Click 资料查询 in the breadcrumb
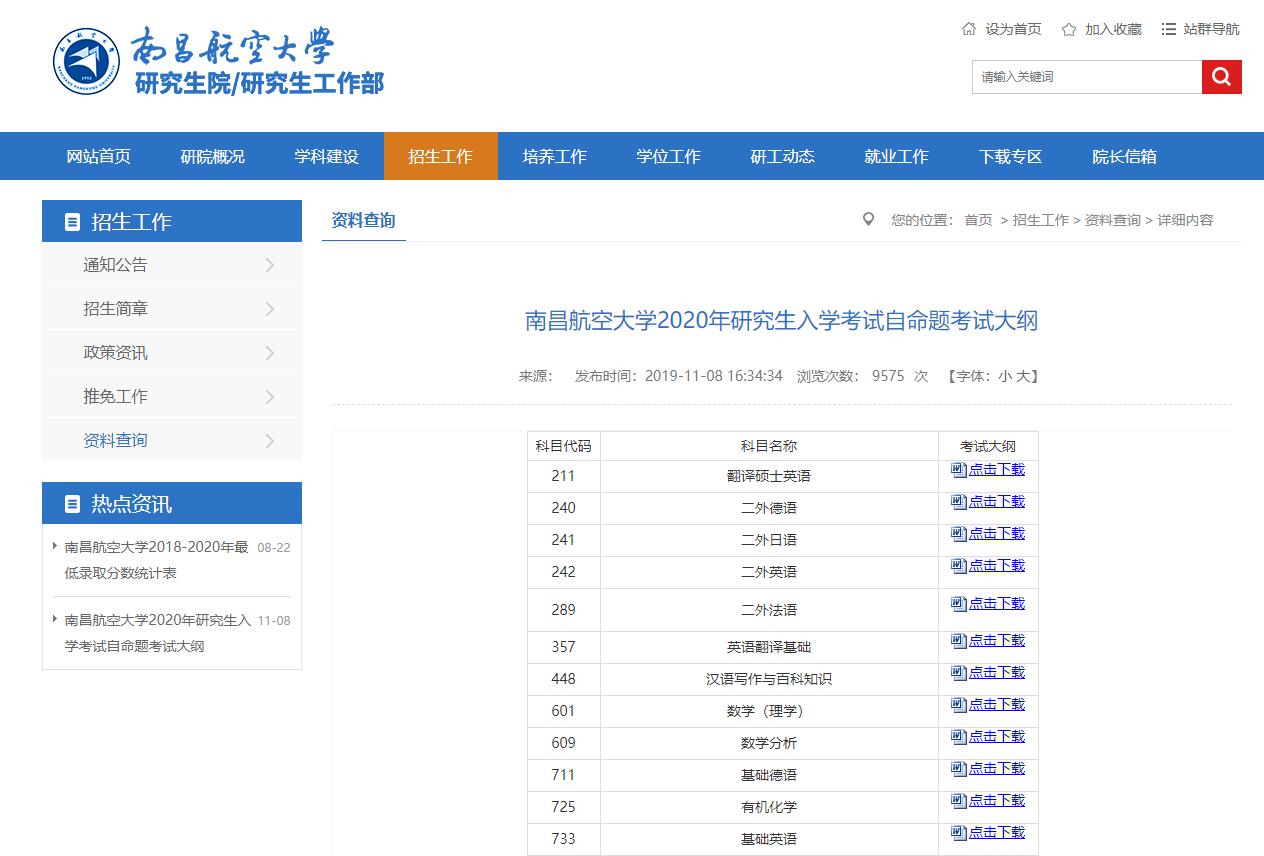1264x856 pixels. (1113, 220)
